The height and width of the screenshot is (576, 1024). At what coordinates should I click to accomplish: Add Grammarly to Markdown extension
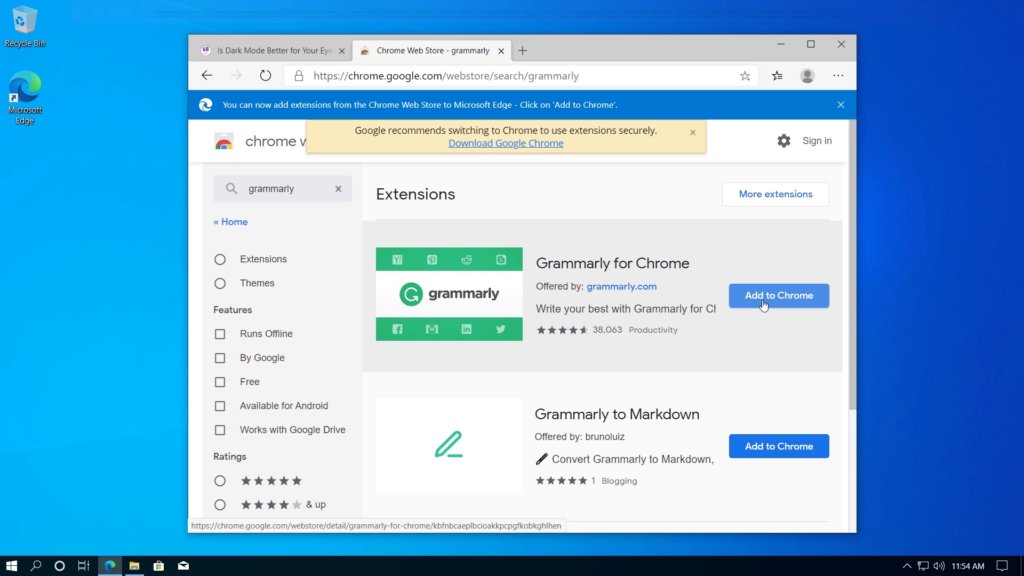(778, 446)
